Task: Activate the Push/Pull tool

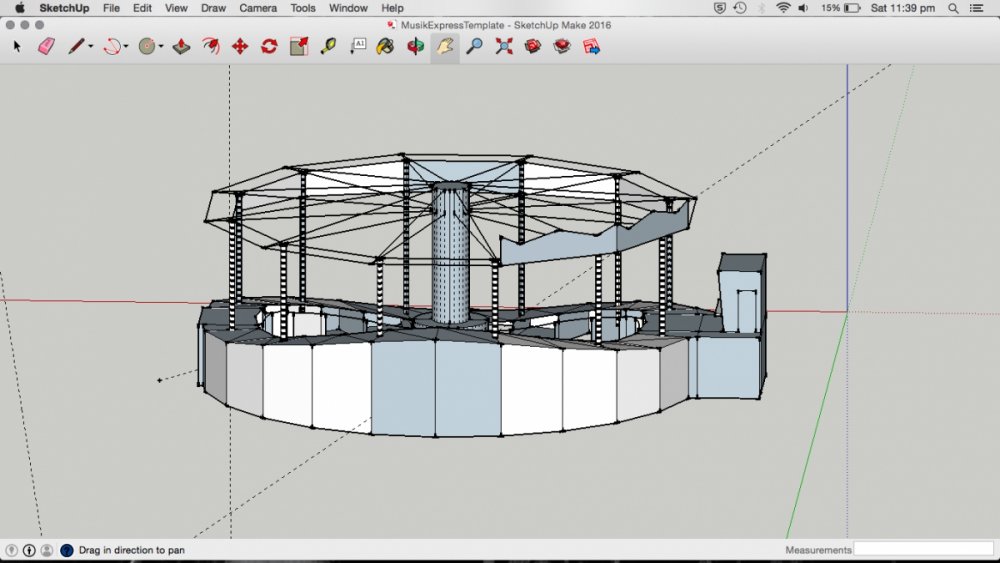Action: tap(181, 46)
